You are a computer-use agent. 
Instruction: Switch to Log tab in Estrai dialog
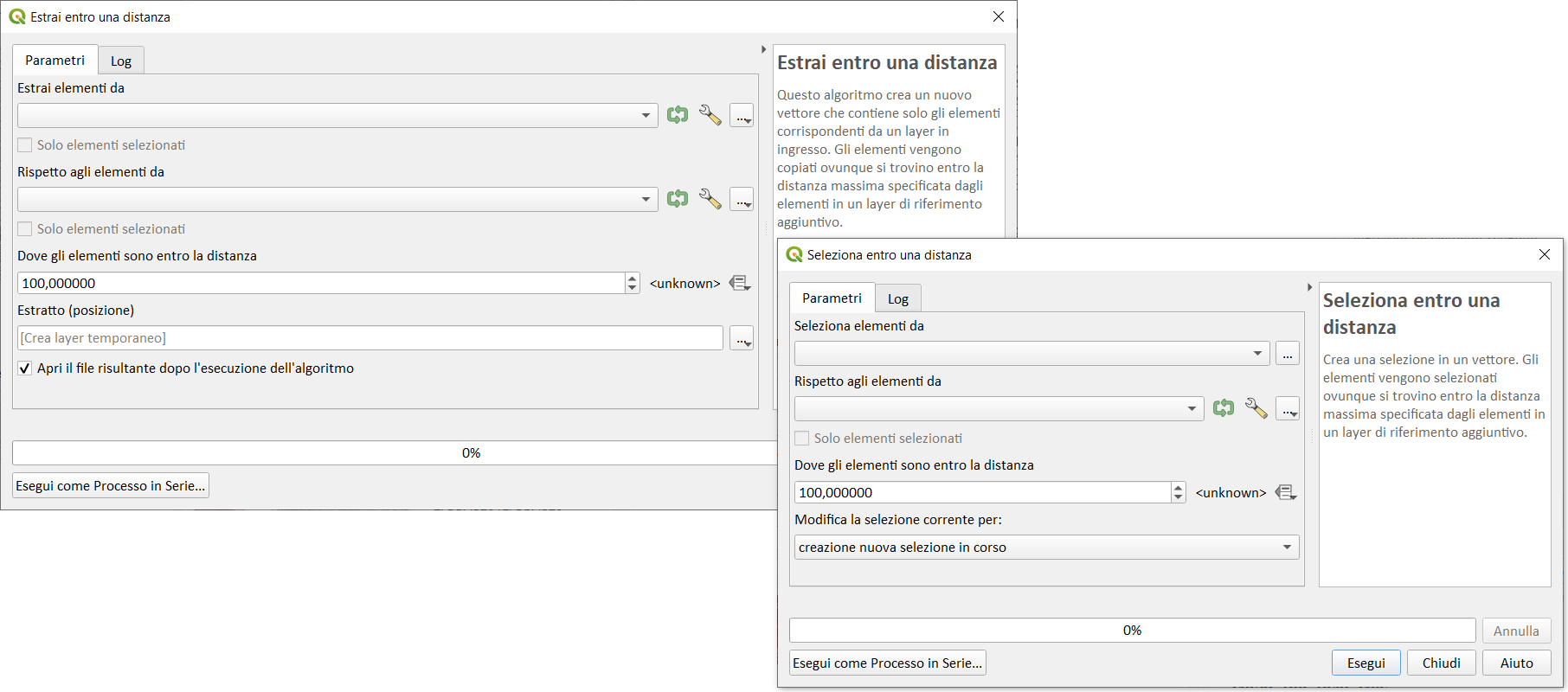point(121,61)
